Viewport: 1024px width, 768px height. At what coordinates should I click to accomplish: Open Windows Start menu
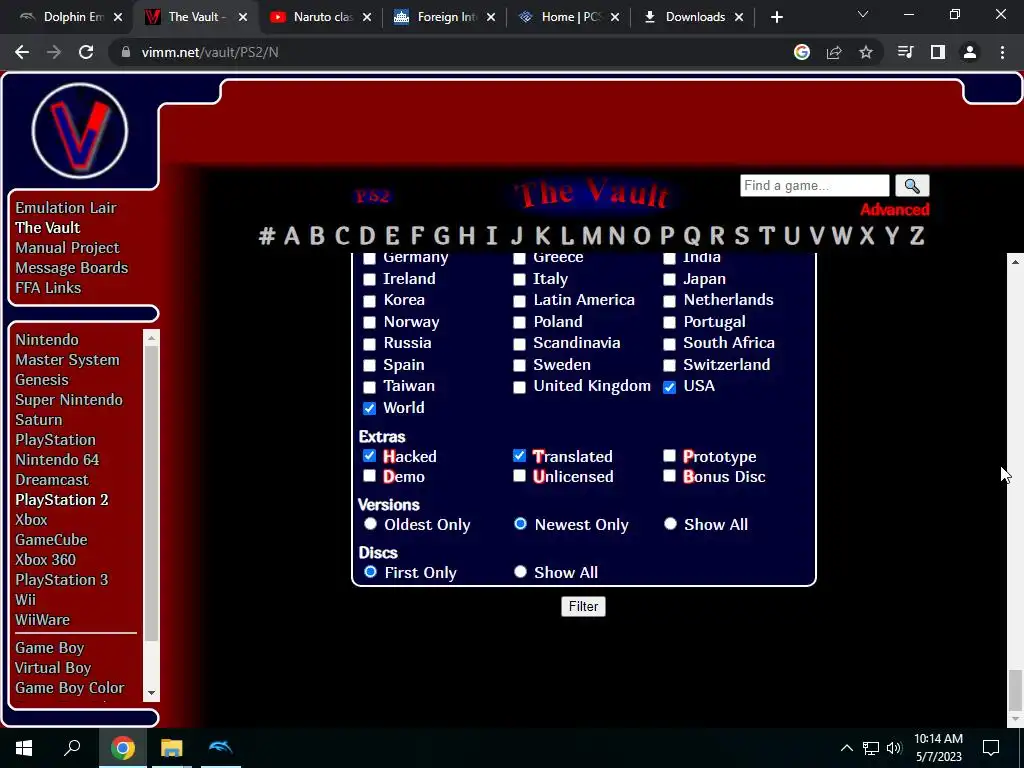24,748
